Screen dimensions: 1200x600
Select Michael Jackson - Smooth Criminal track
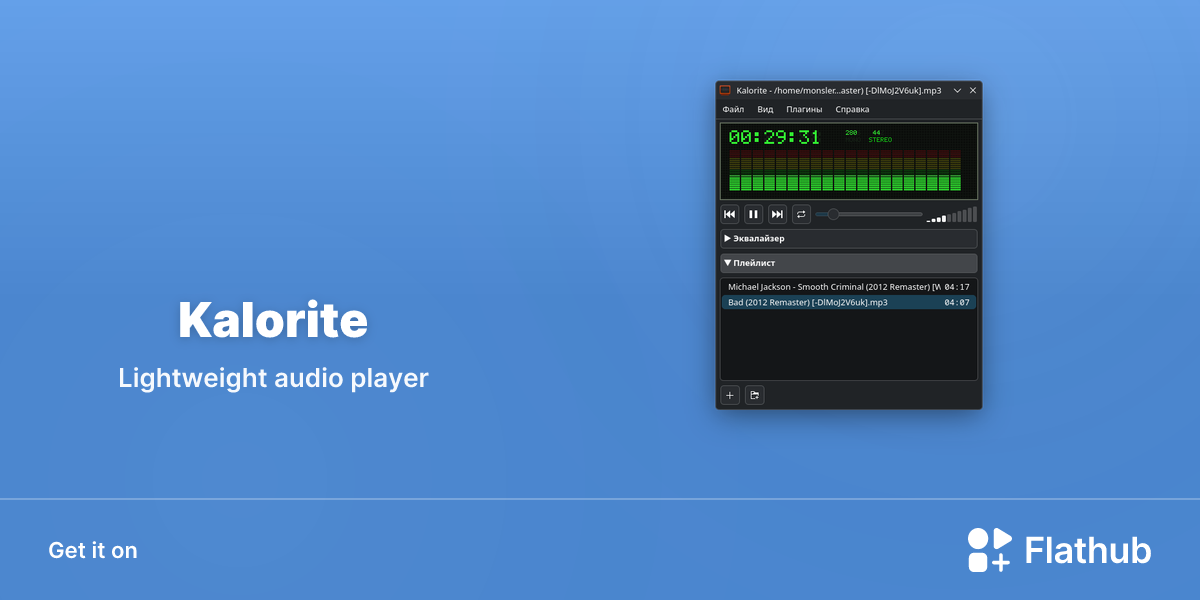(x=849, y=287)
